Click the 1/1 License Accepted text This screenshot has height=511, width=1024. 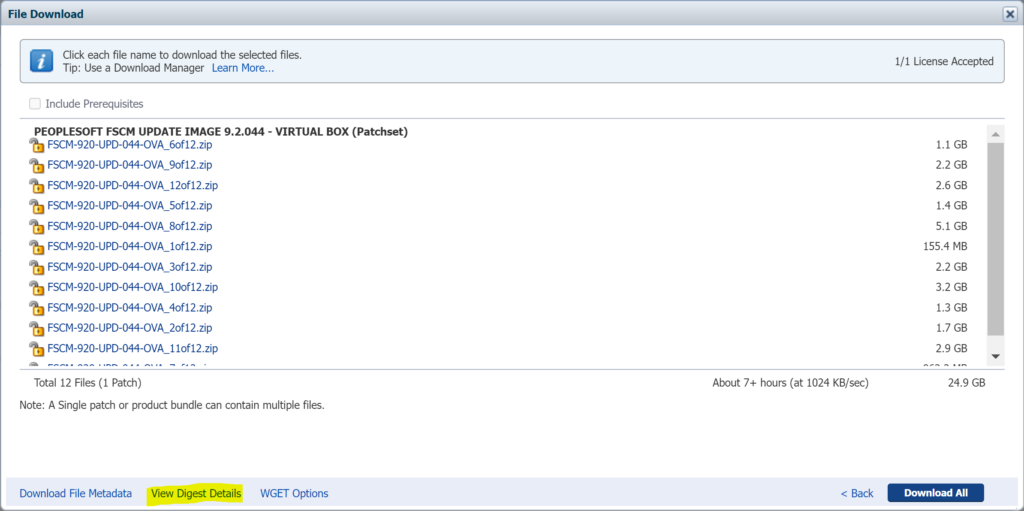[944, 61]
